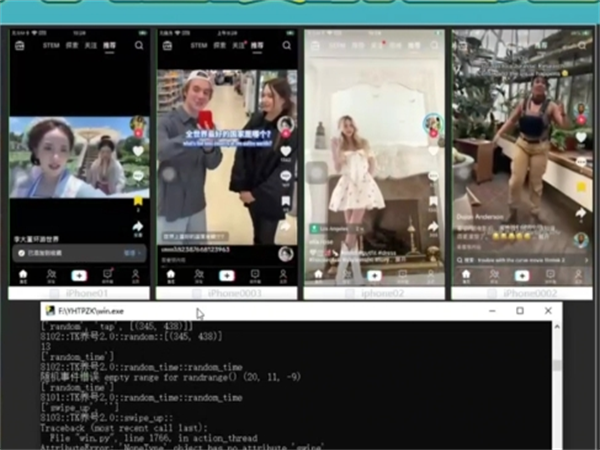Image resolution: width=600 pixels, height=450 pixels.
Task: Open the profile icon on iPhone0003 bottom bar
Action: (284, 275)
